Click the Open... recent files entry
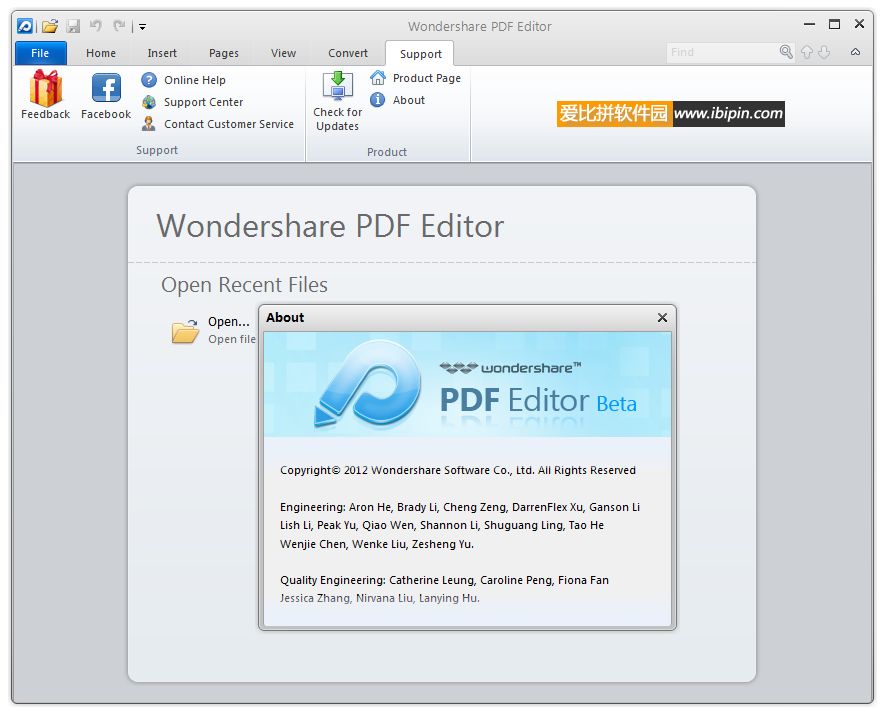The width and height of the screenshot is (881, 712). point(229,321)
